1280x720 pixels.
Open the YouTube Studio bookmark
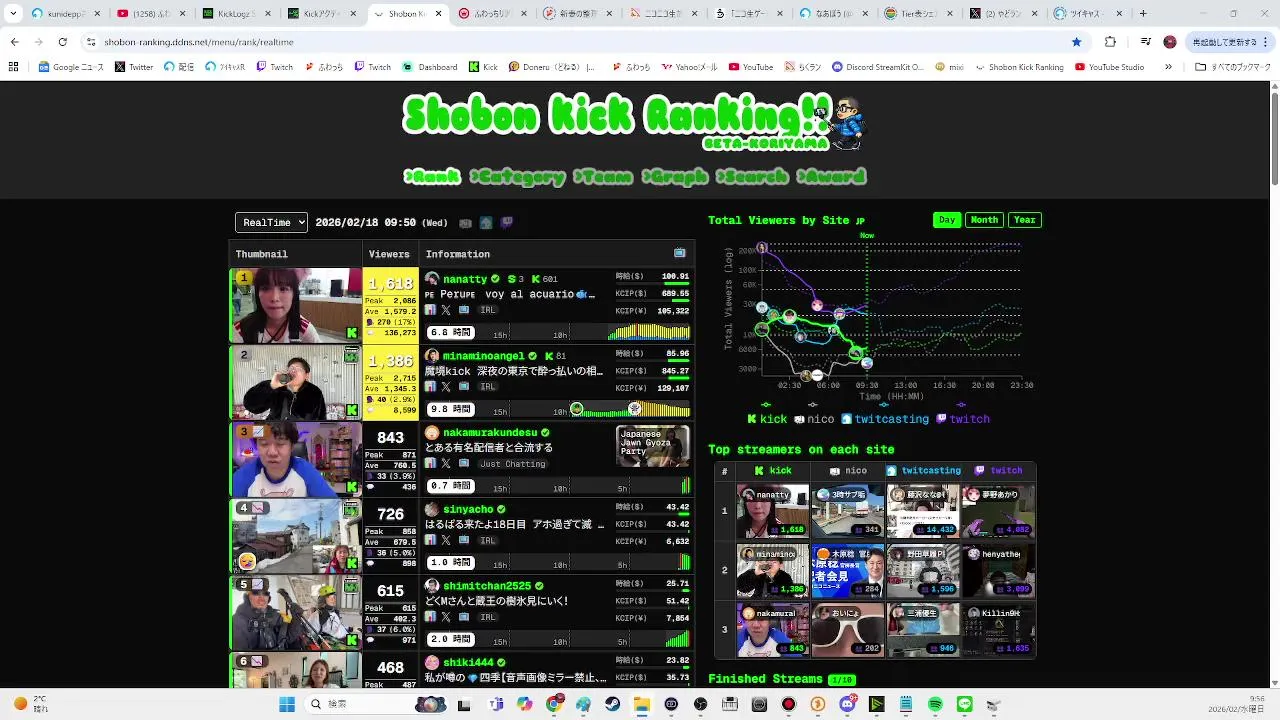coord(1109,67)
